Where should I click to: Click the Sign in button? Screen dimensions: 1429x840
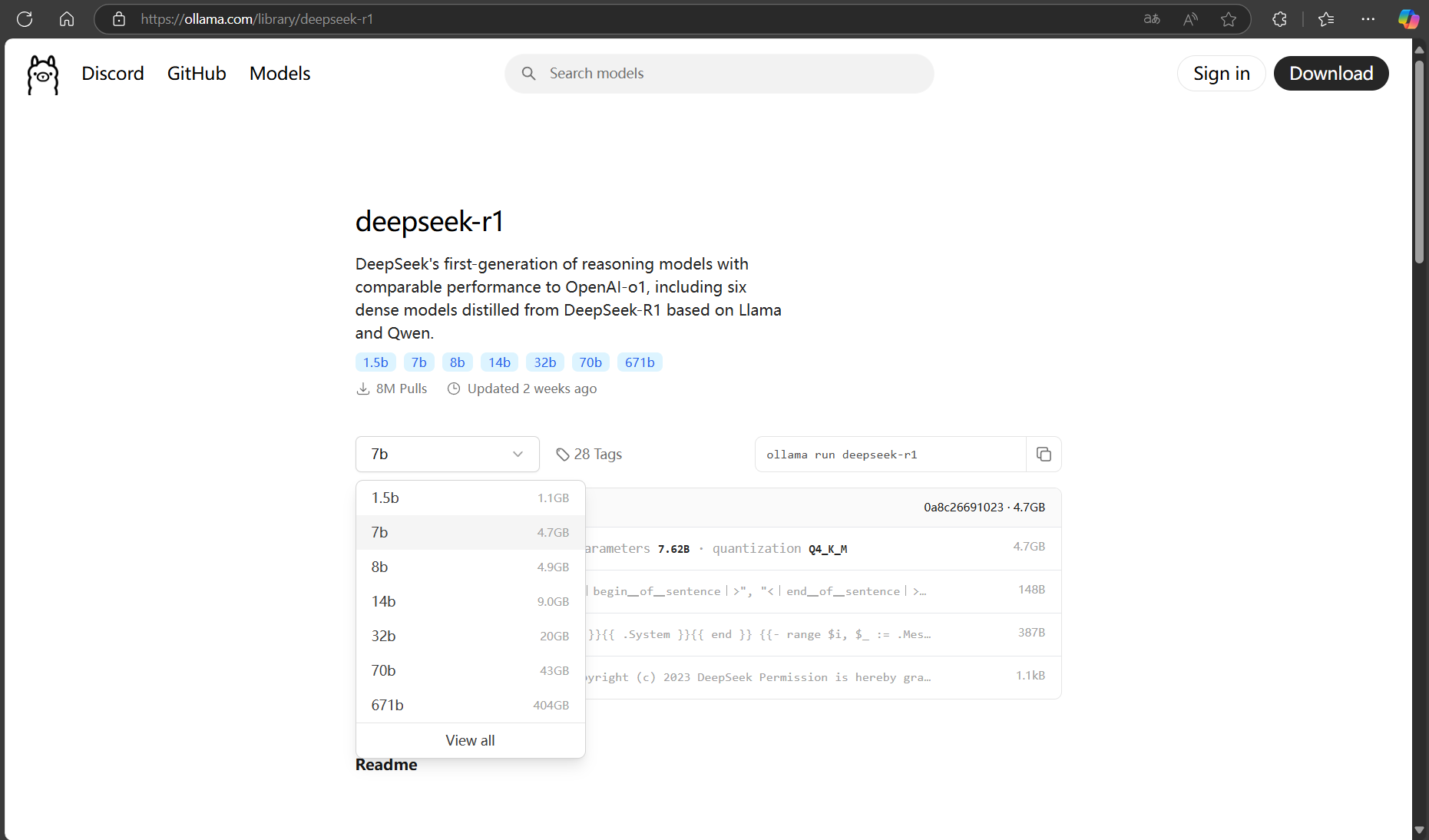click(x=1222, y=74)
